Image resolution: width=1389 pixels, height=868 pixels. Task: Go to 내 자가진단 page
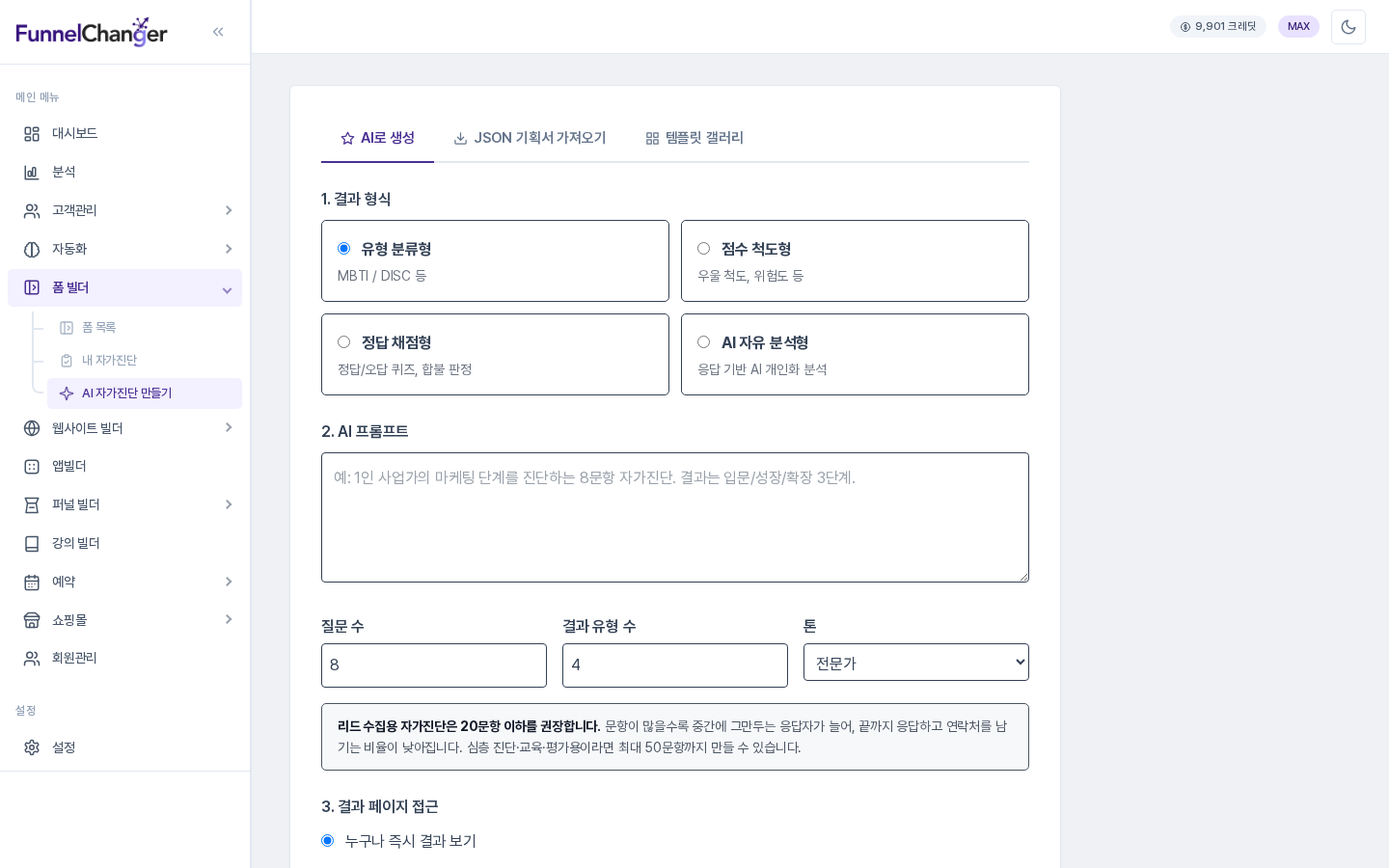coord(145,361)
